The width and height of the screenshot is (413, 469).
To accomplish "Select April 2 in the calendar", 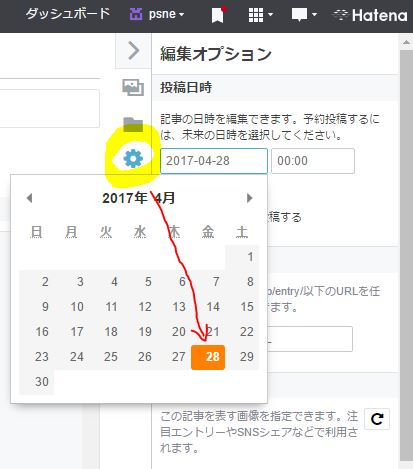I will coord(37,282).
